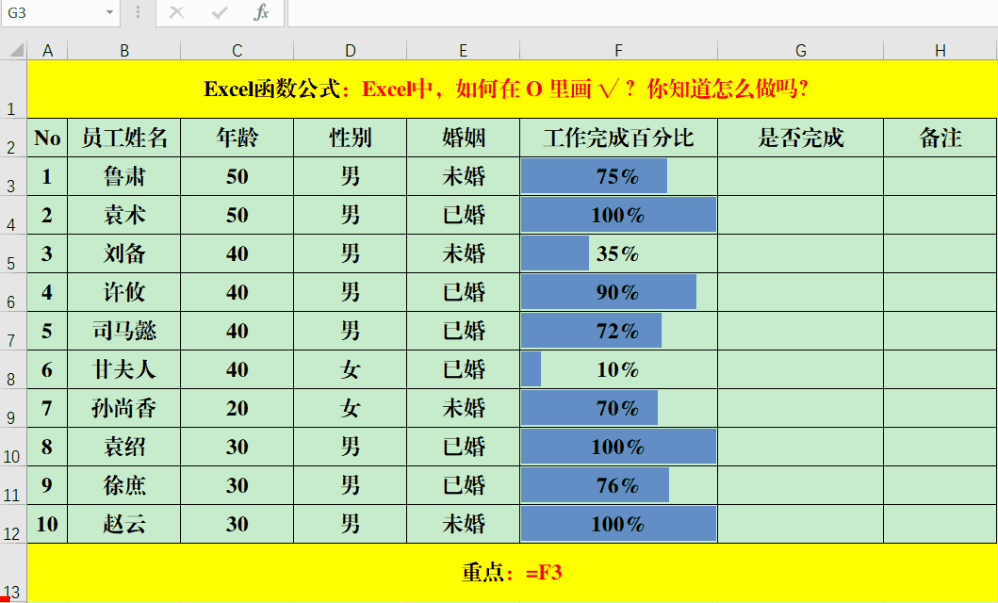Click the 72% progress cell
The image size is (998, 603).
[618, 331]
